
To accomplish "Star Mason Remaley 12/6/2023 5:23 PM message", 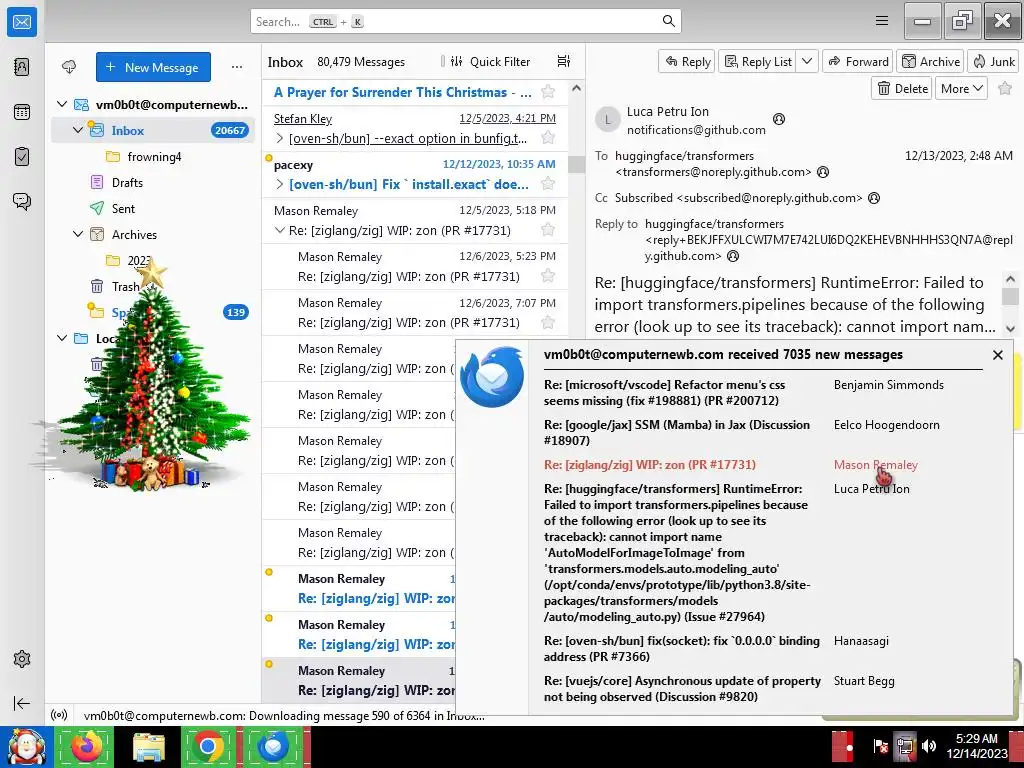I will 548,276.
